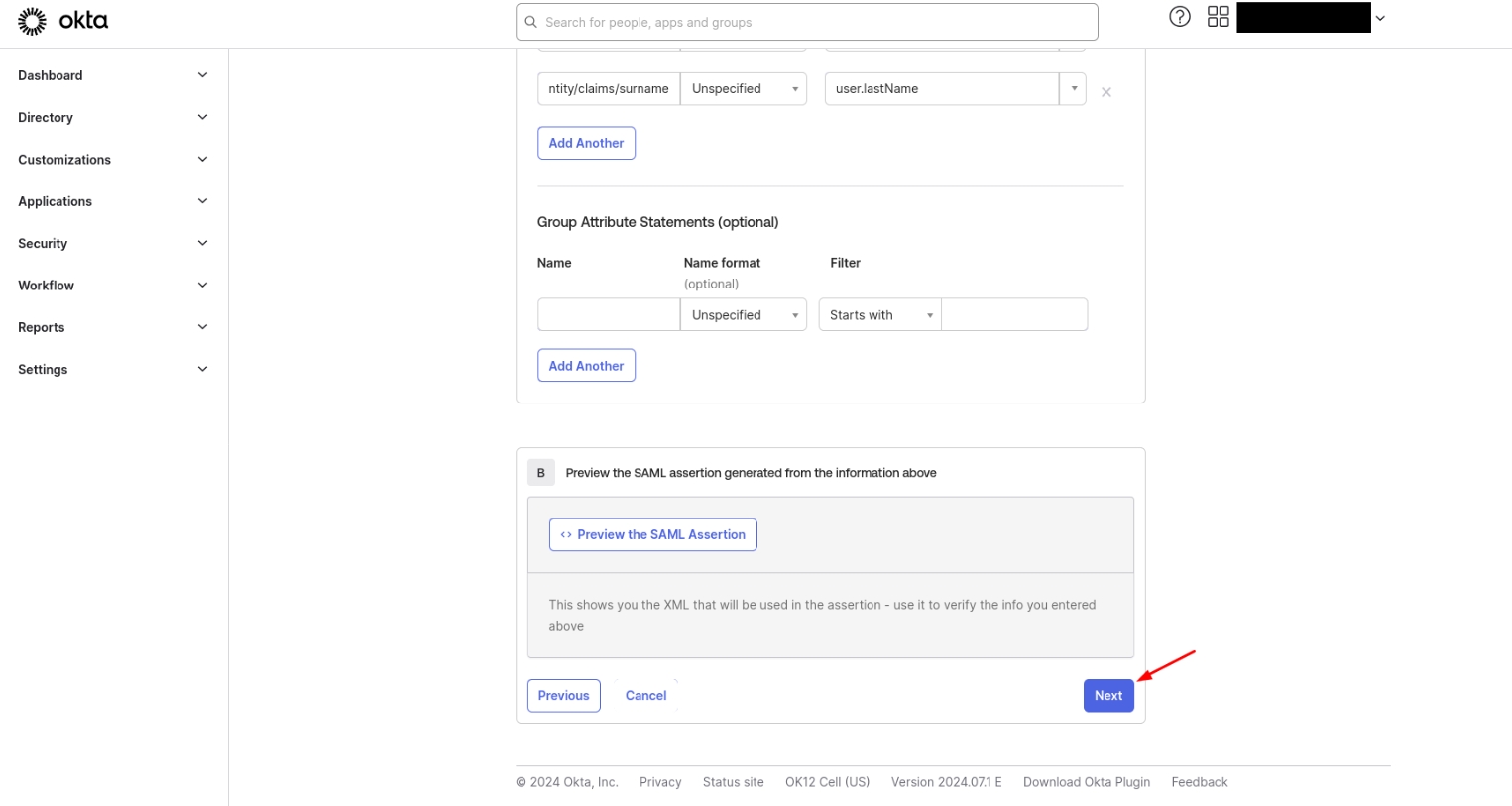The image size is (1512, 806).
Task: Click the search magnifier icon
Action: click(531, 22)
